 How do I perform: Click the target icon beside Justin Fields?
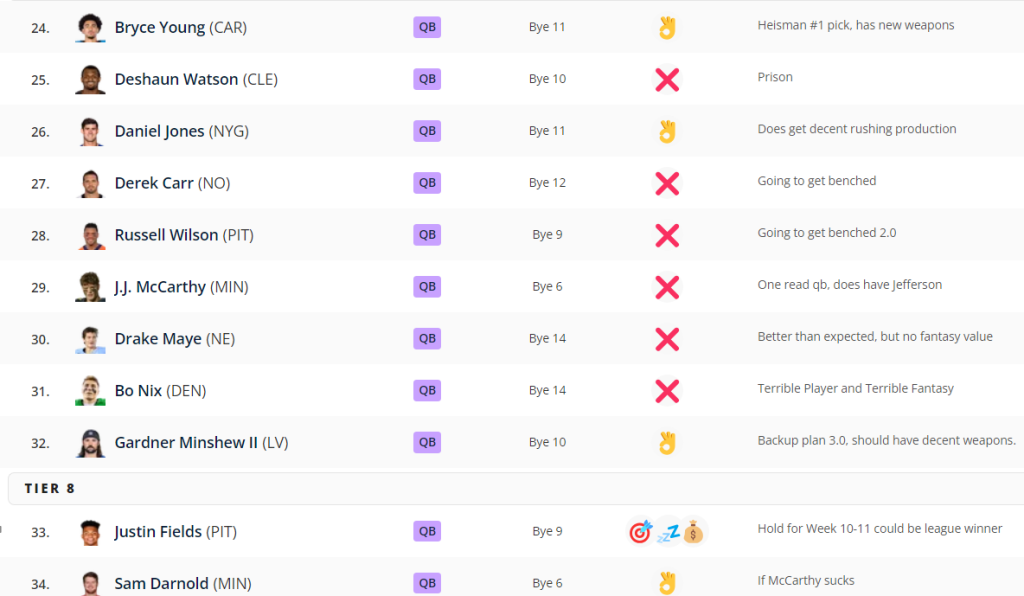(x=640, y=532)
